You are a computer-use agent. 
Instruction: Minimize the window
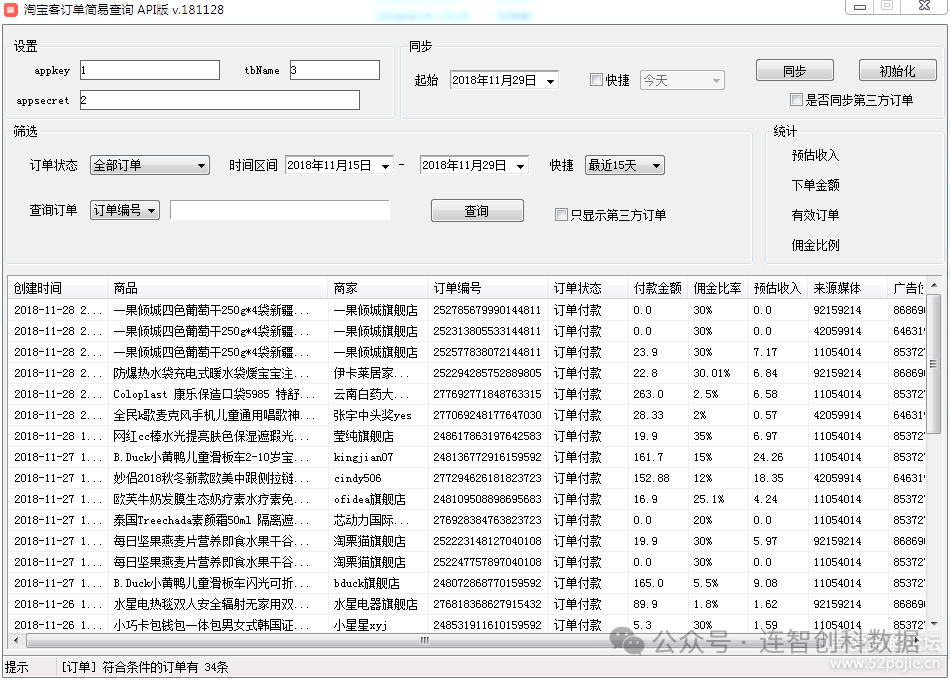click(859, 7)
